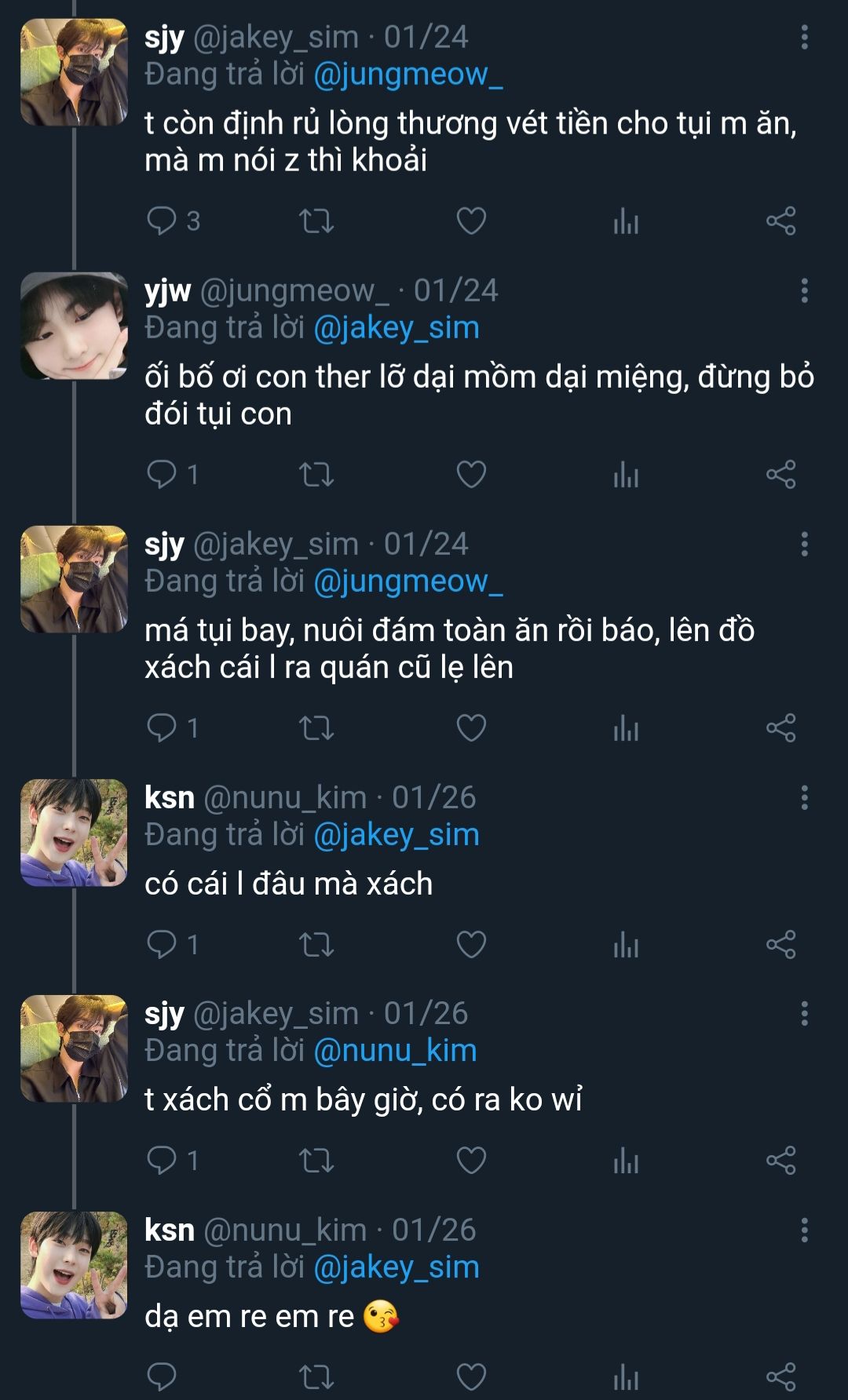
Task: Open replies on first sjy tweet with 3 comments
Action: tap(163, 221)
